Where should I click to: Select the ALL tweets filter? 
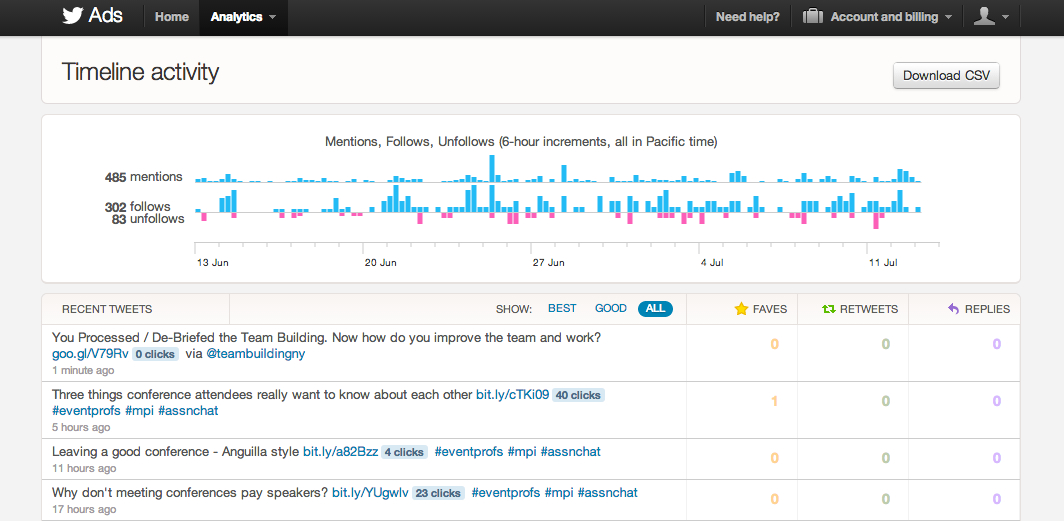(656, 309)
